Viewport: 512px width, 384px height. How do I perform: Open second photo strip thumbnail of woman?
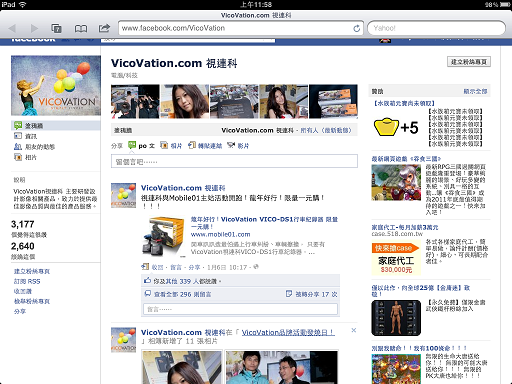(x=185, y=101)
